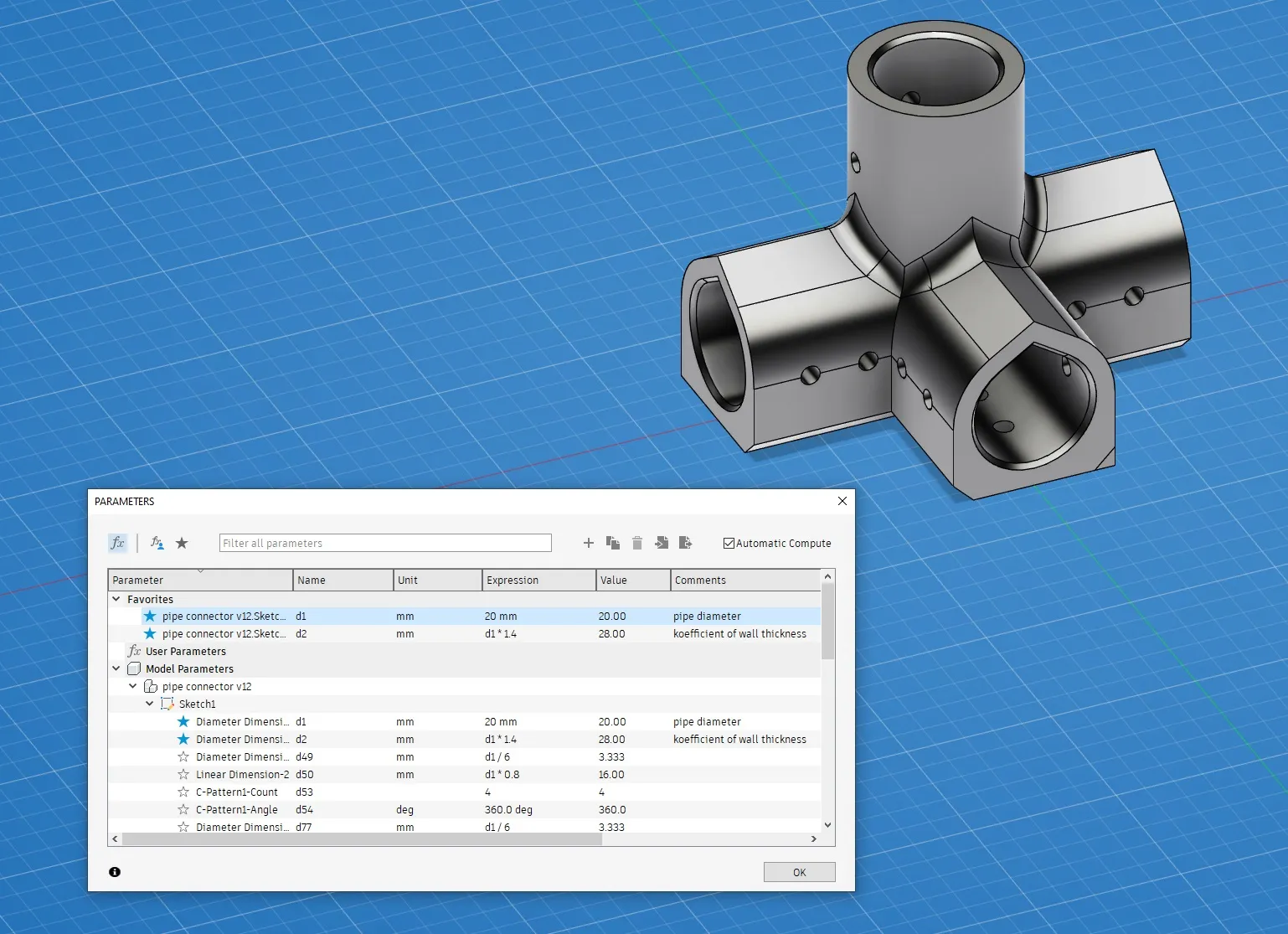
Task: Click the 16.00 value cell
Action: [x=612, y=774]
